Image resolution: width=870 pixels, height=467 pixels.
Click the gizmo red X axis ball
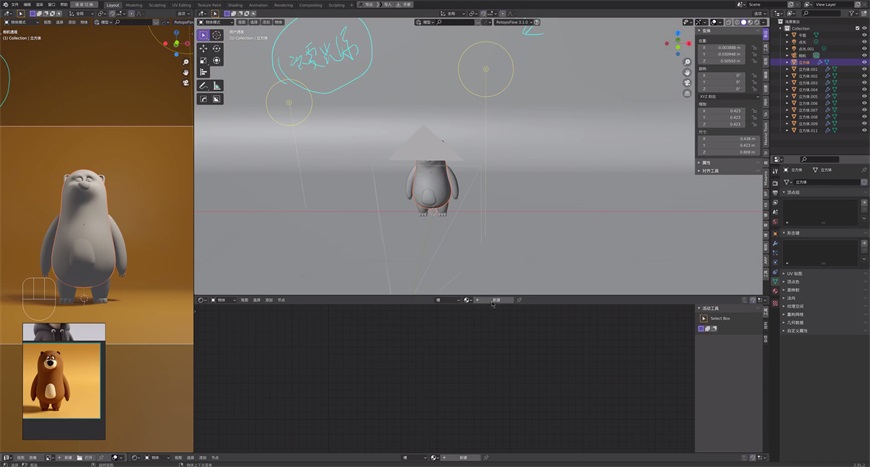(689, 43)
